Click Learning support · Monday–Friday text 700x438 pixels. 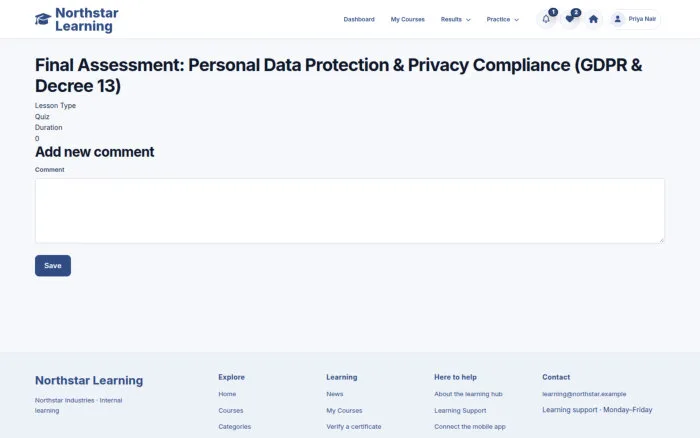click(x=597, y=409)
